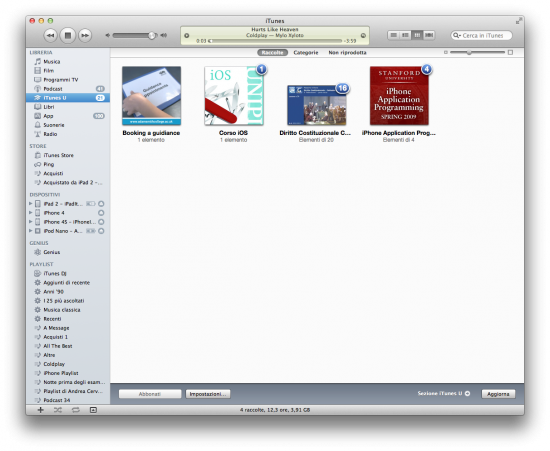
Task: Show the artwork viewer panel button
Action: click(x=93, y=410)
